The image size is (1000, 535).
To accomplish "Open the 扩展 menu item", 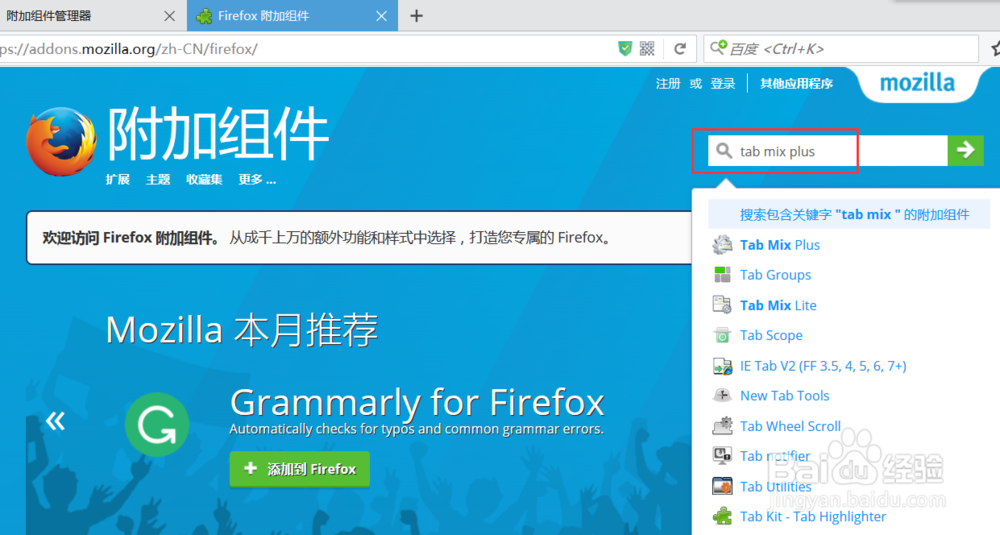I will click(x=118, y=180).
